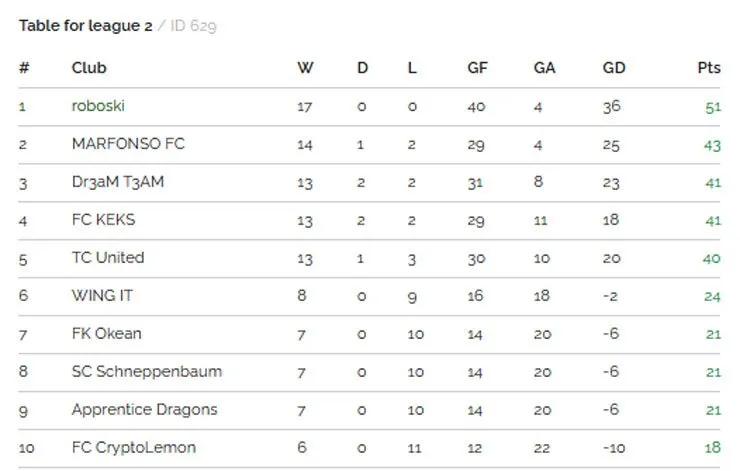
Task: Select FC KEKS in the table
Action: [x=103, y=219]
